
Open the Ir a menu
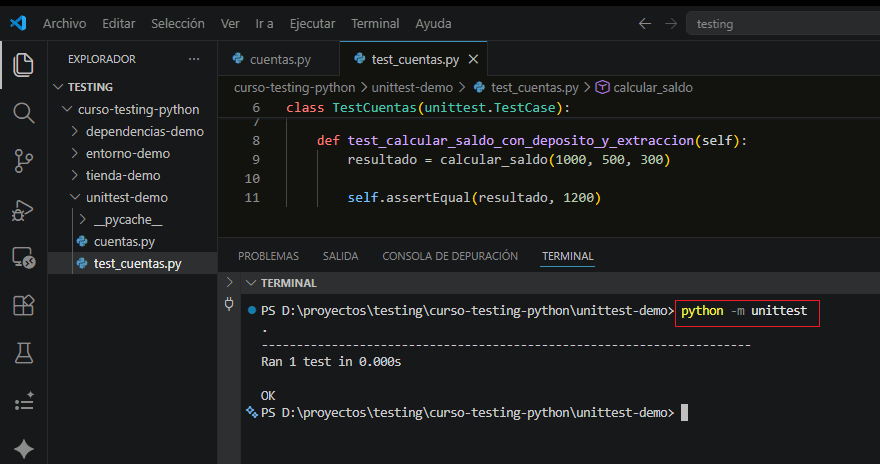tap(264, 24)
